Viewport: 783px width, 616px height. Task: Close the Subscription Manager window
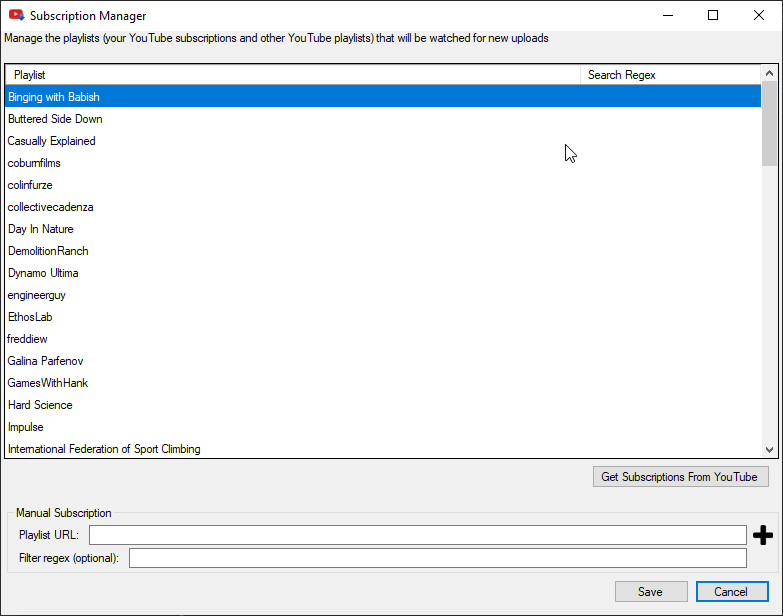click(759, 15)
